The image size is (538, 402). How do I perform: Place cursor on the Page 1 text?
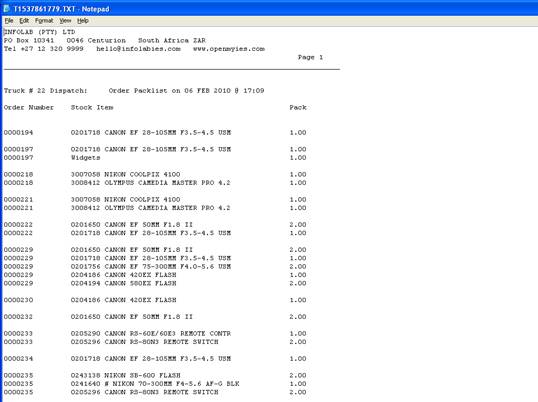[x=310, y=57]
